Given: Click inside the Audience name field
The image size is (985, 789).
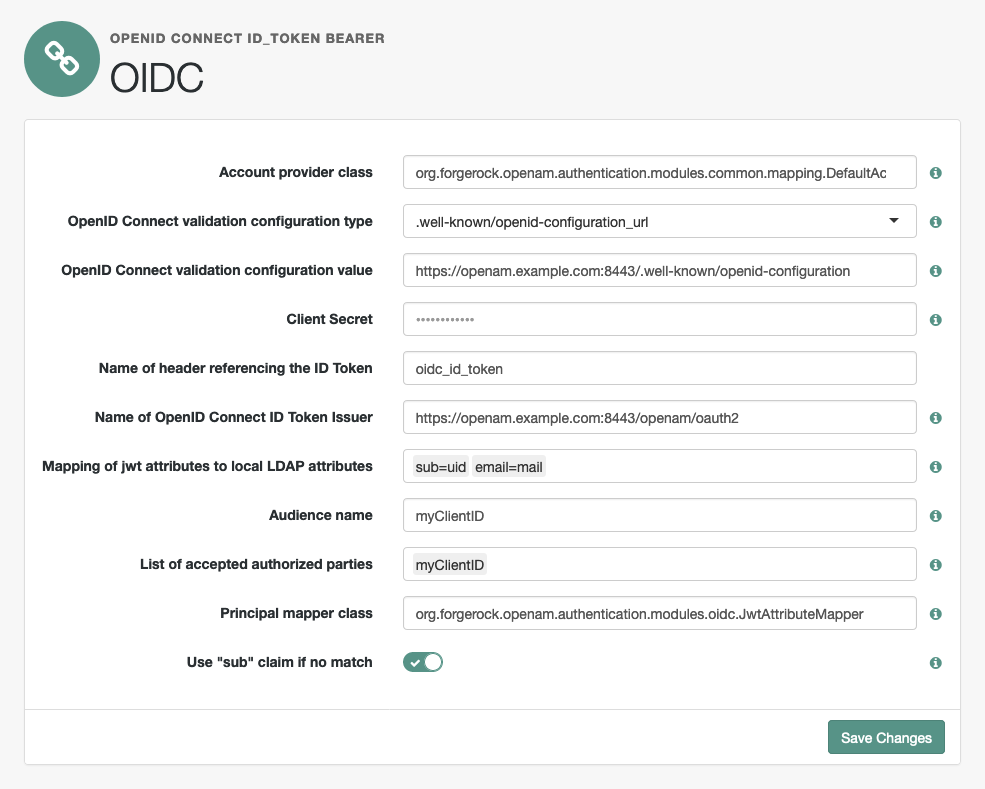Looking at the screenshot, I should pos(659,515).
